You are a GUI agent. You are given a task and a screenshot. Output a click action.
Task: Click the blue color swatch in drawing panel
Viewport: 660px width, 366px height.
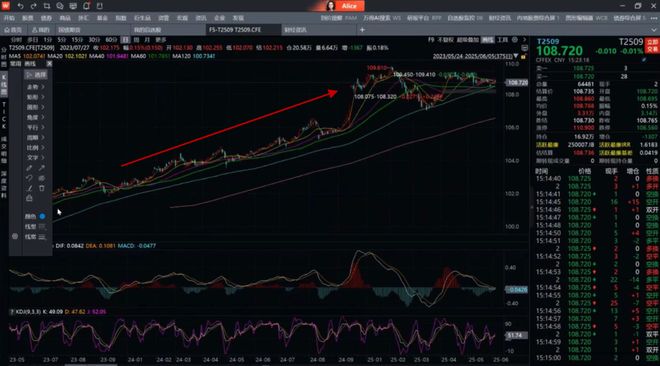click(42, 216)
